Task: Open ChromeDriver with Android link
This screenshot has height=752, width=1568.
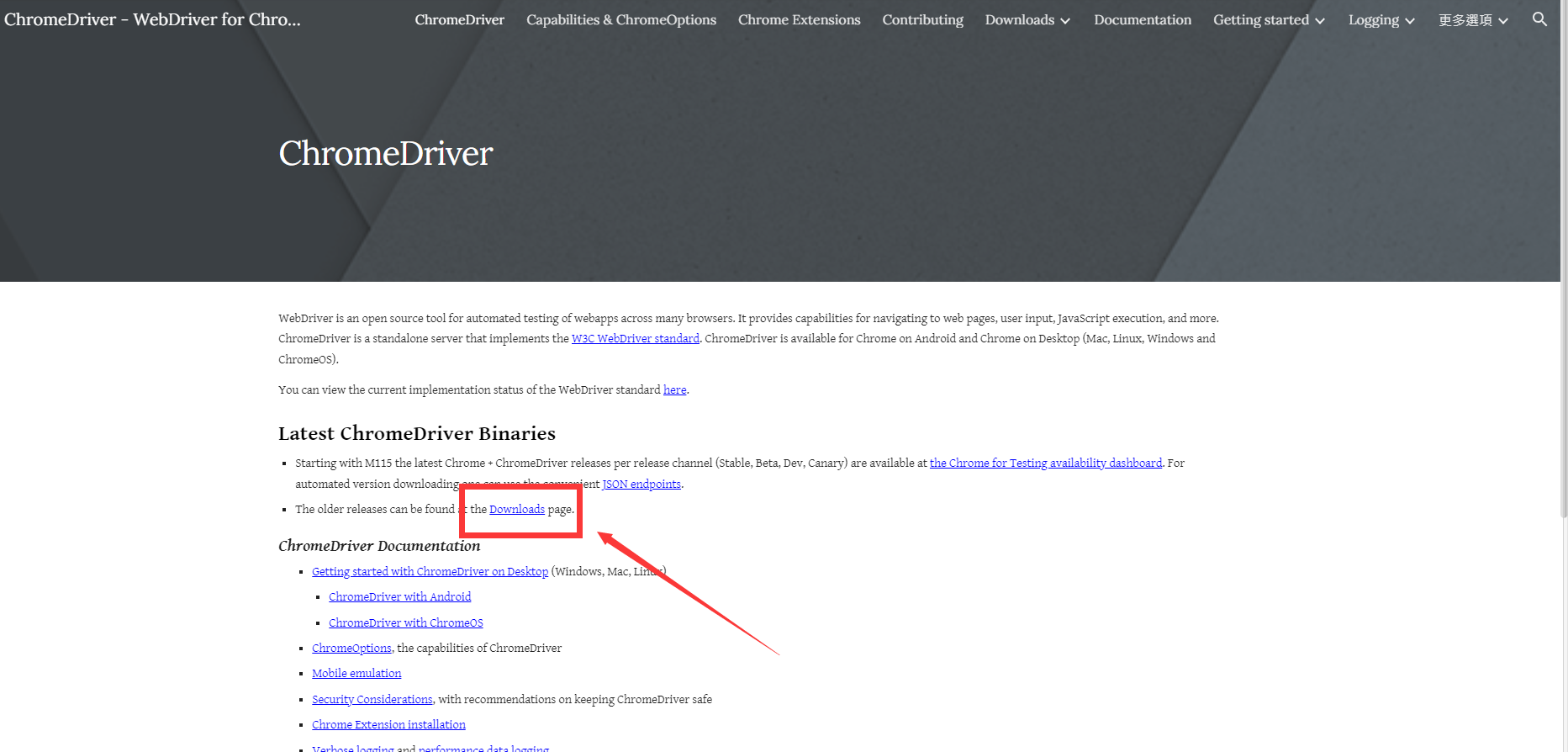Action: click(400, 596)
